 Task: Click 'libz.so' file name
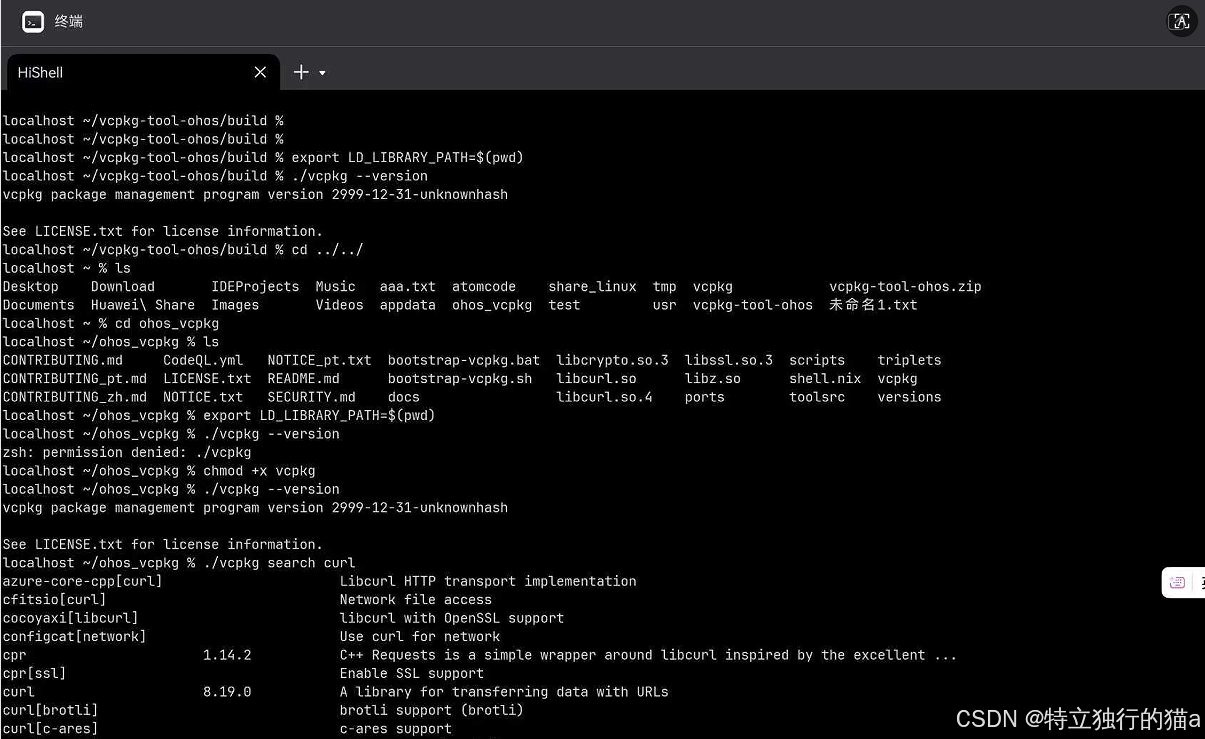(713, 378)
